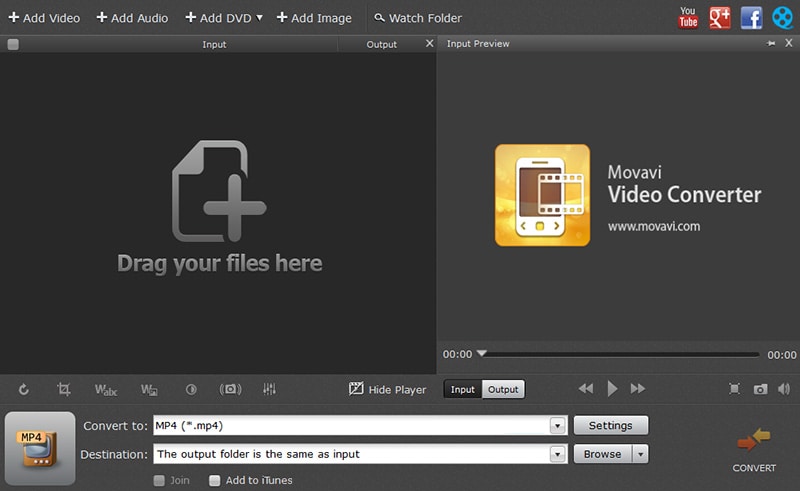Select the crop tool icon

click(x=64, y=389)
